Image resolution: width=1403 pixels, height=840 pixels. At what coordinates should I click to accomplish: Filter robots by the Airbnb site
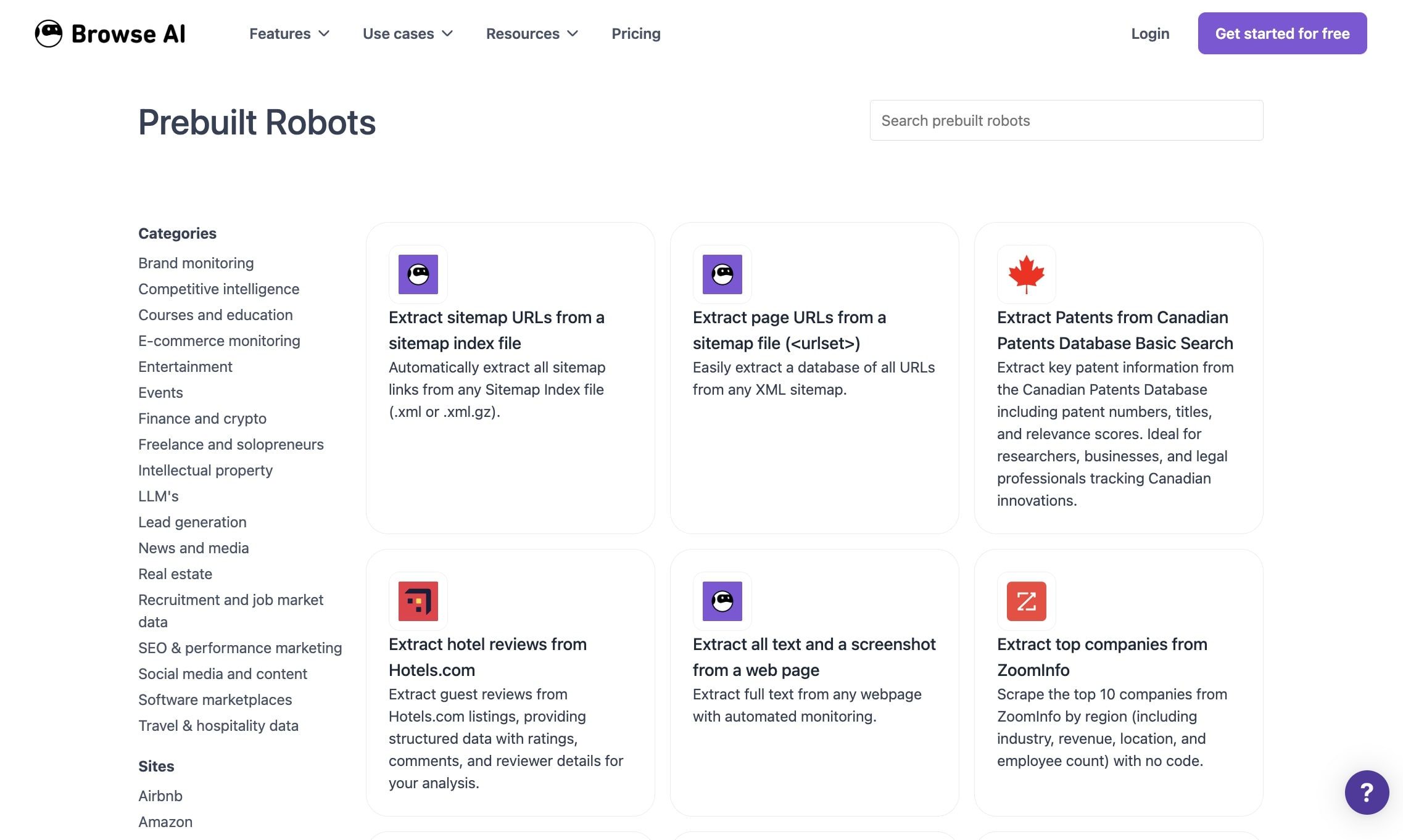160,796
